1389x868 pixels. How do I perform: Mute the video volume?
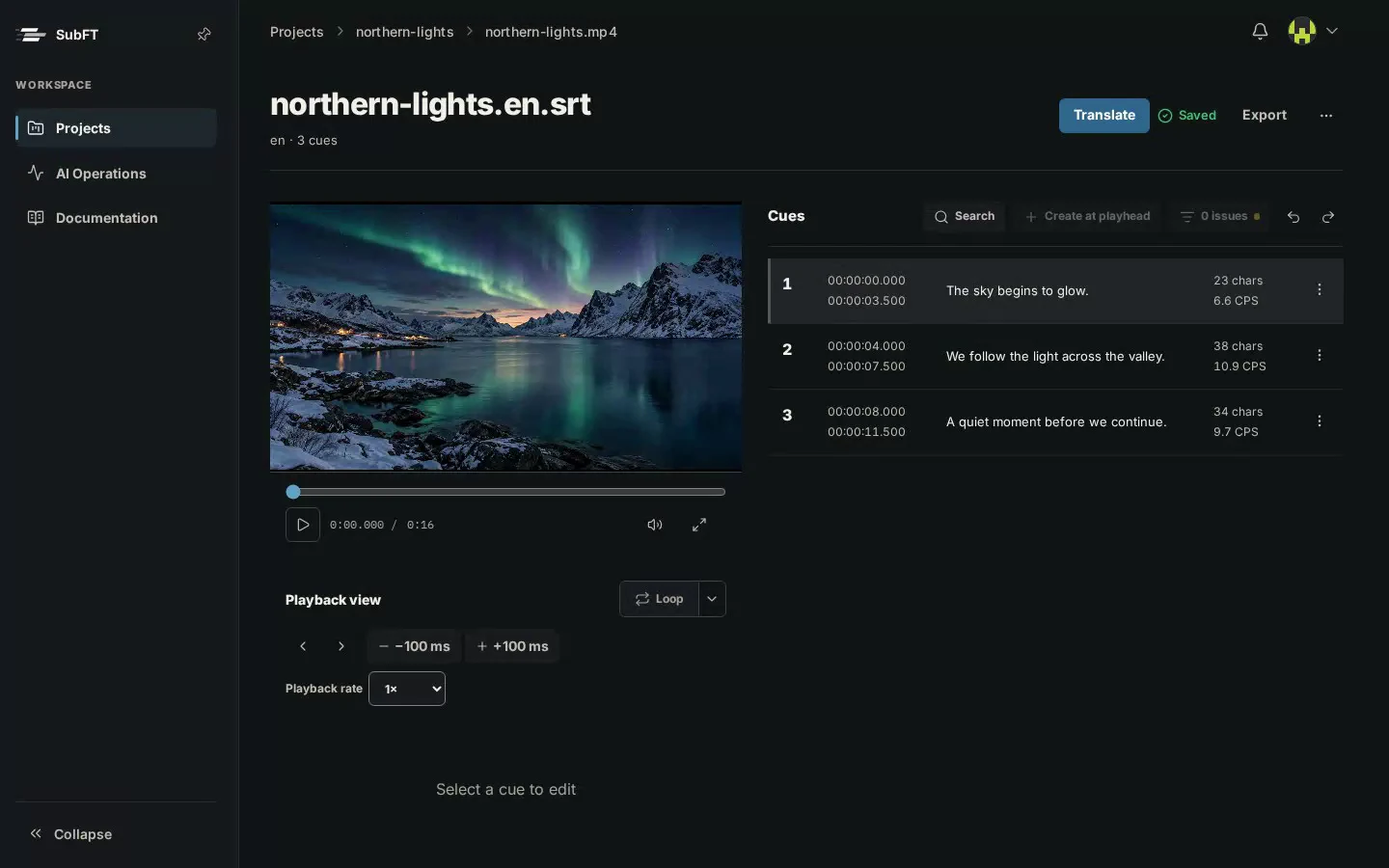(x=655, y=525)
